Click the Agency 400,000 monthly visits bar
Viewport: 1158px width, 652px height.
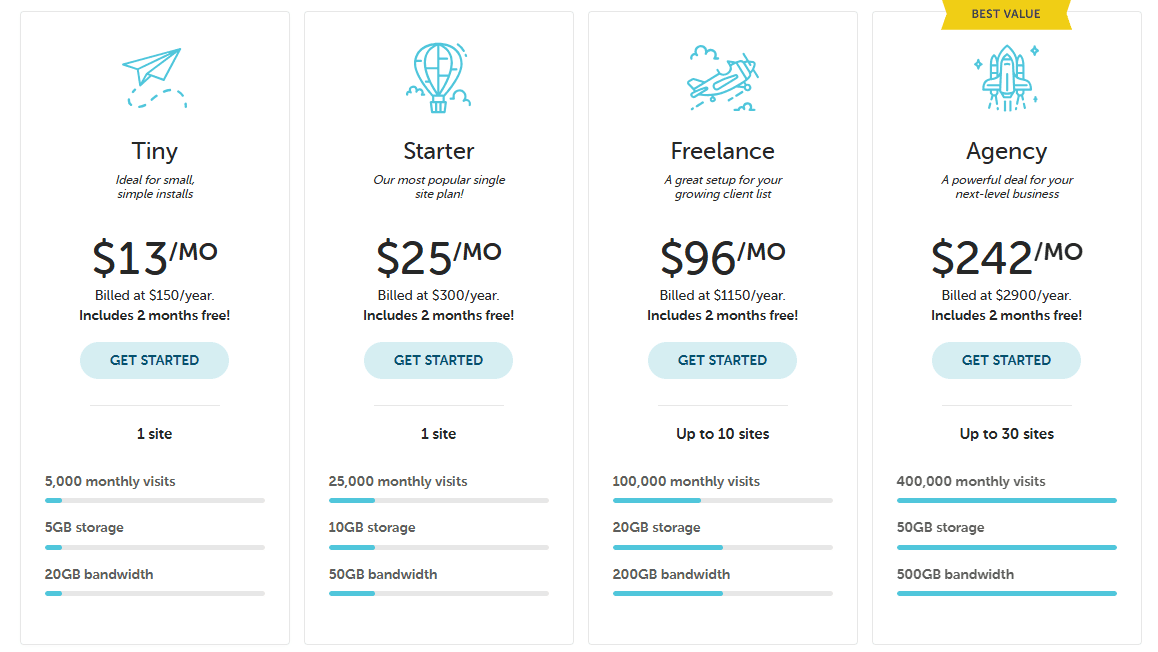coord(1006,500)
